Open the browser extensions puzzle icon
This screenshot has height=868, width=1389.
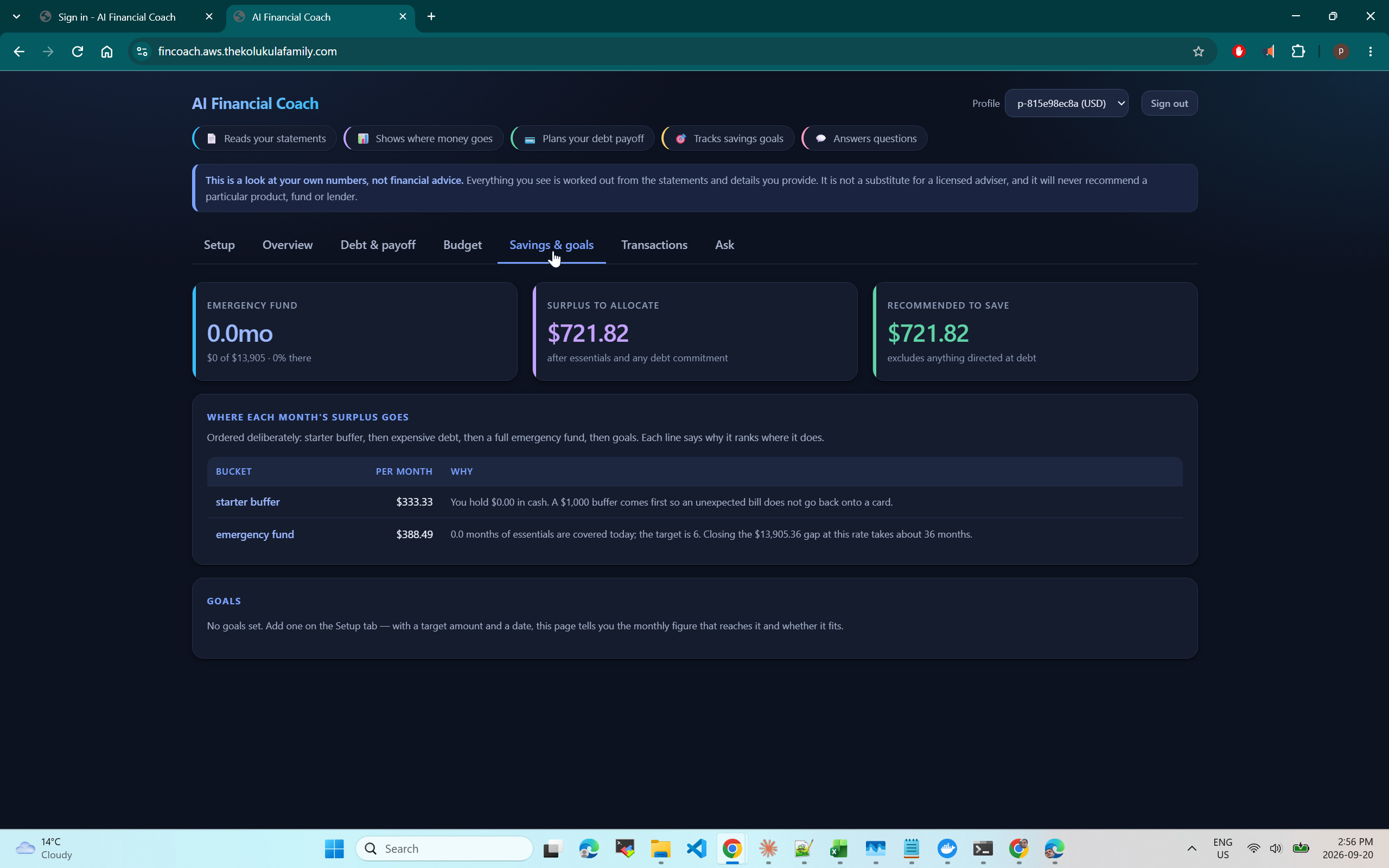(x=1298, y=52)
